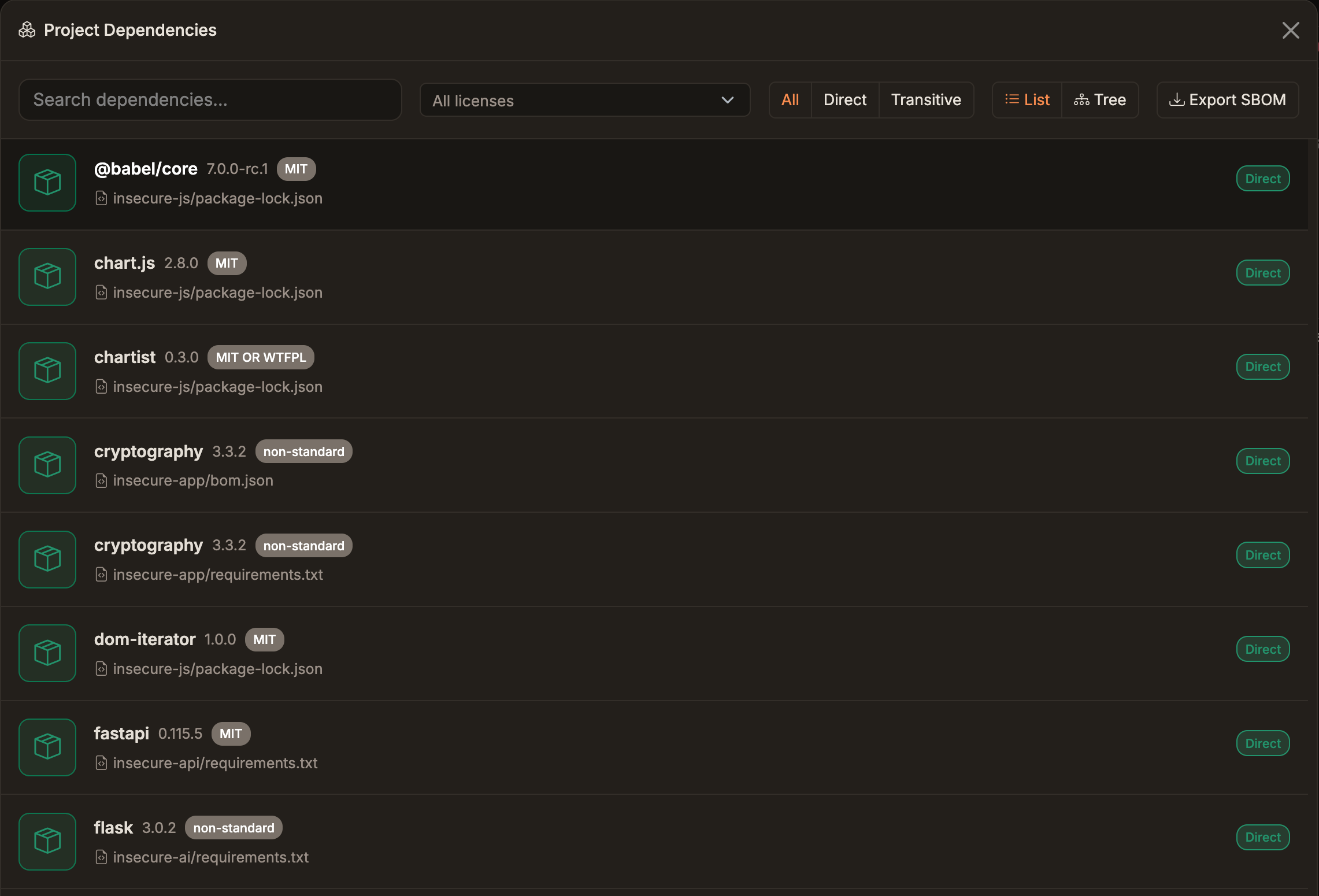
Task: Open the All licenses dropdown
Action: [585, 100]
